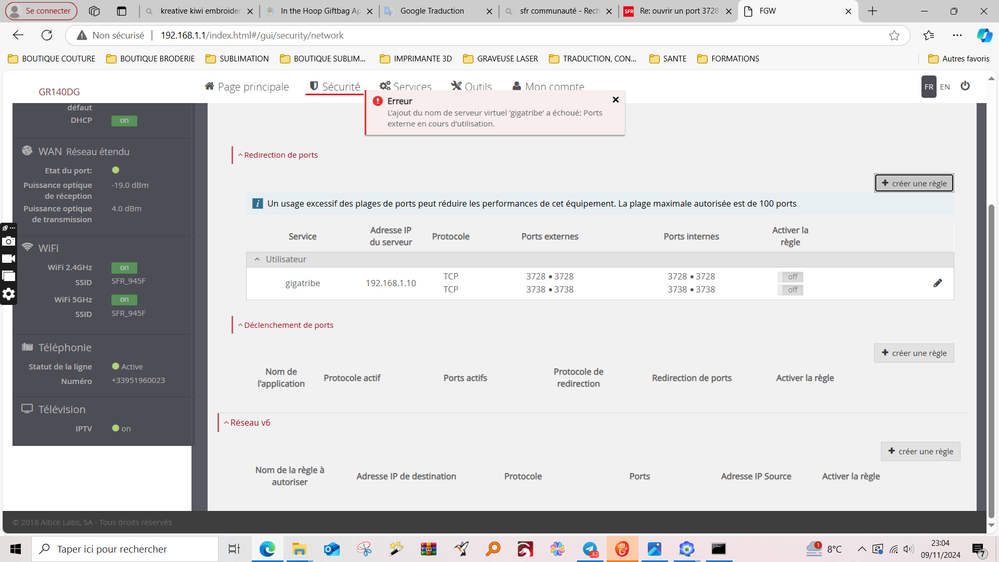Open Microsoft Edge from the taskbar
The image size is (999, 562).
[x=267, y=549]
